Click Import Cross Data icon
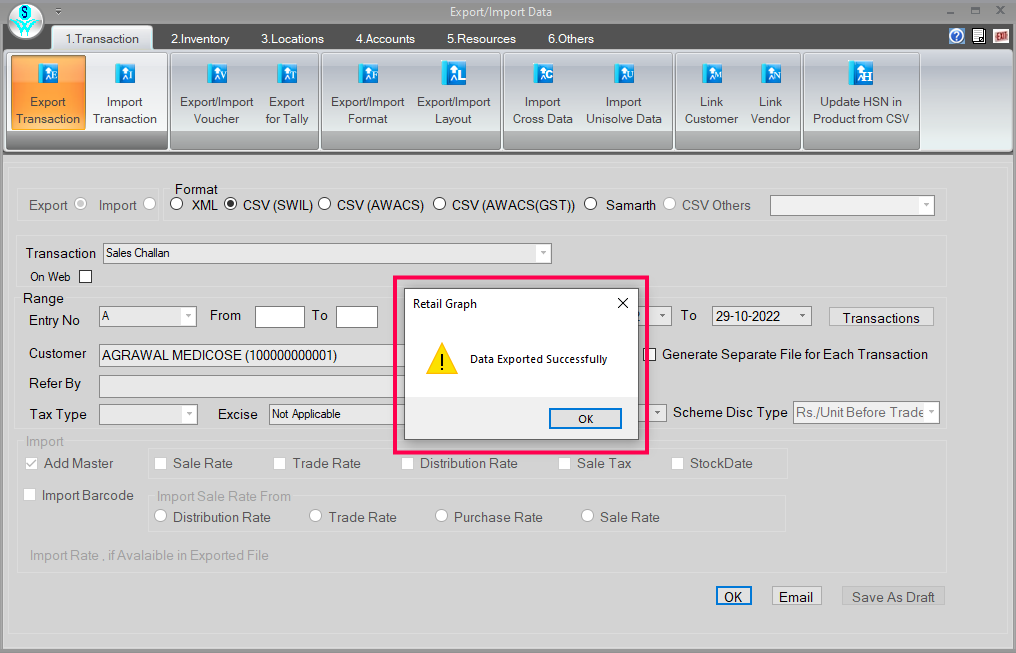Image resolution: width=1016 pixels, height=653 pixels. (542, 93)
